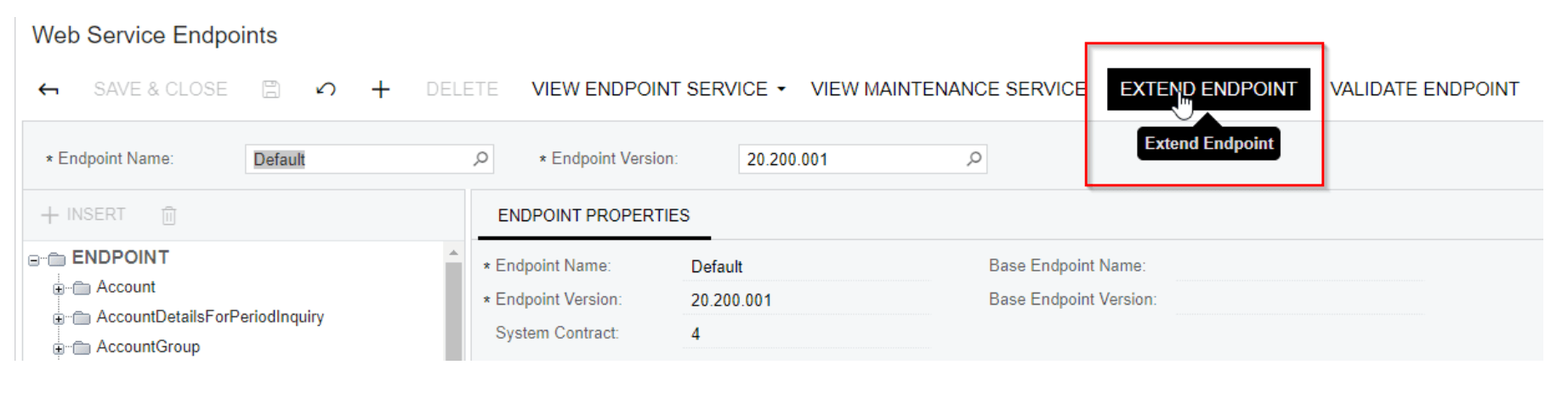Click the trash delete icon in tree panel
This screenshot has height=399, width=1568.
[x=169, y=215]
